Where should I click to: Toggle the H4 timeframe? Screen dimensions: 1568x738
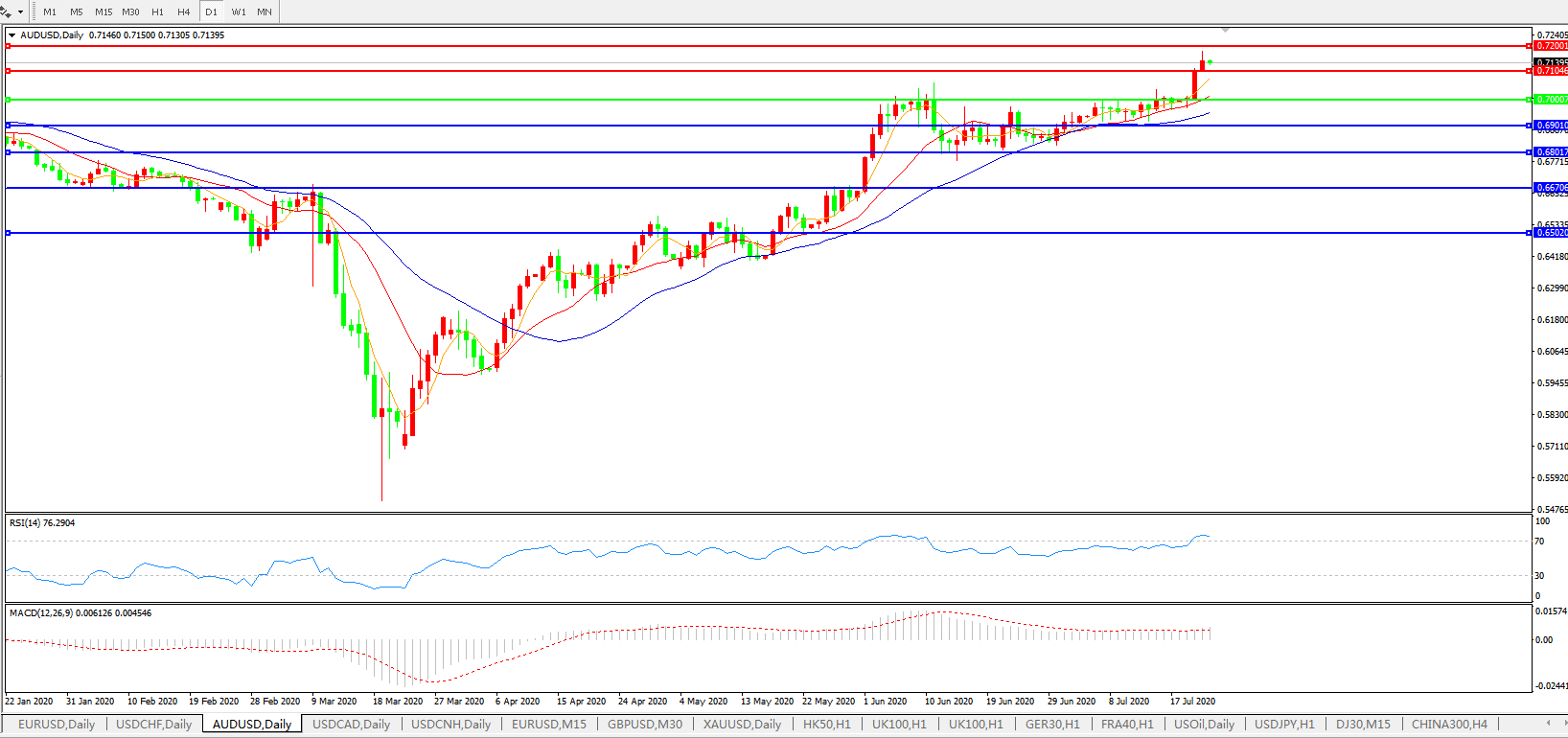click(183, 12)
